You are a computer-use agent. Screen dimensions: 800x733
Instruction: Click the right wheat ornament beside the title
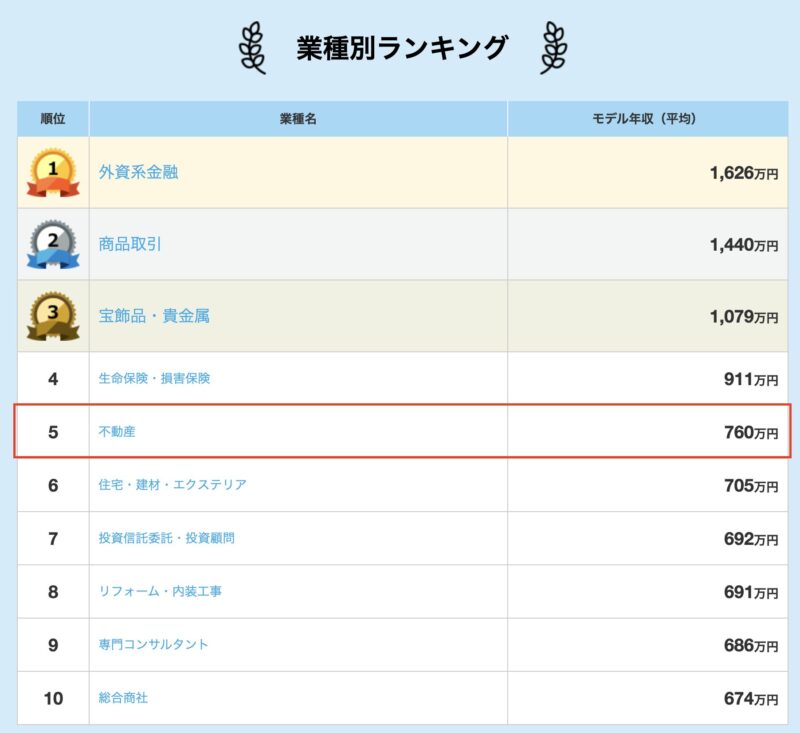pyautogui.click(x=554, y=45)
